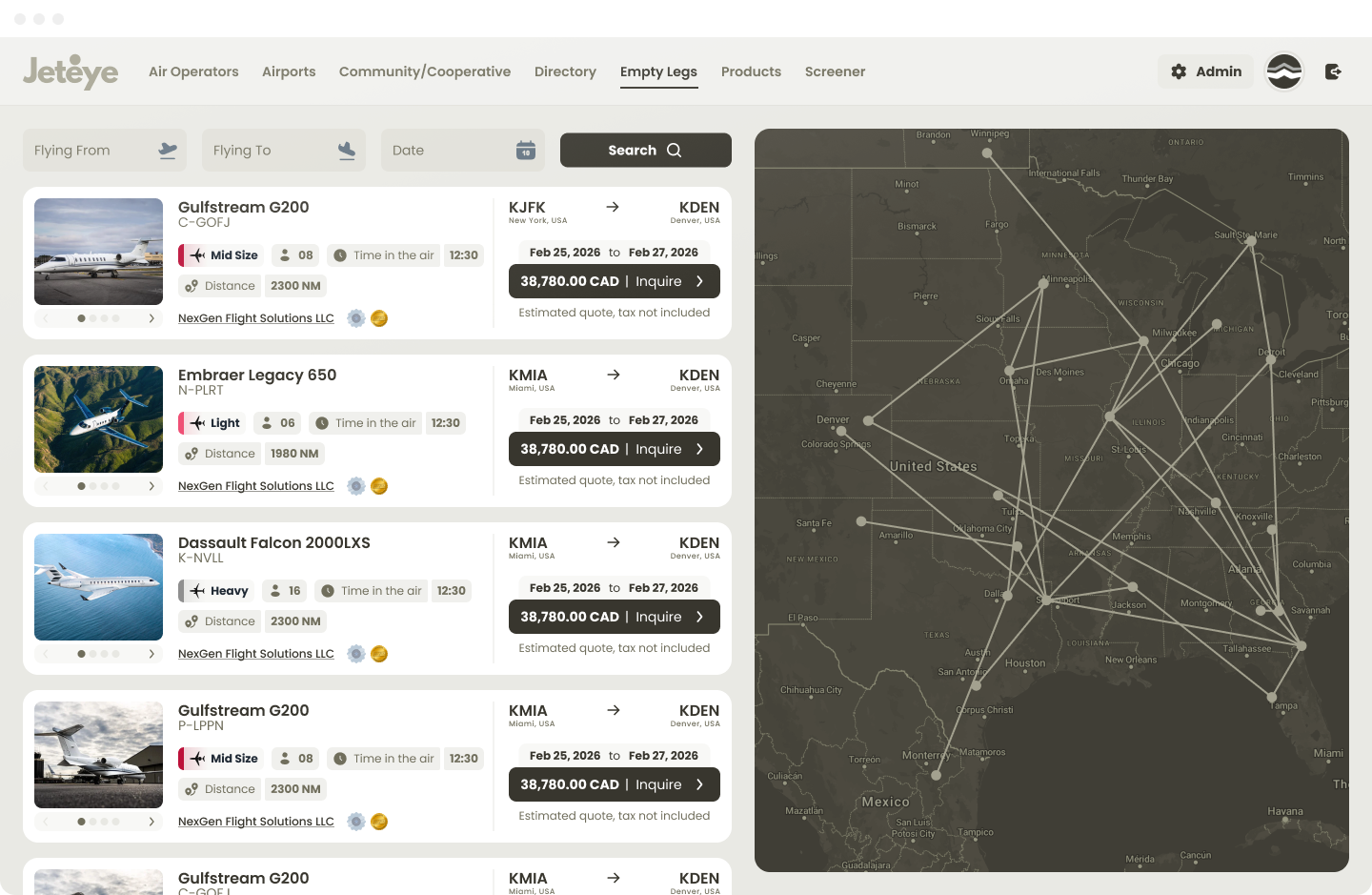1372x895 pixels.
Task: Open the user profile avatar
Action: click(x=1284, y=71)
